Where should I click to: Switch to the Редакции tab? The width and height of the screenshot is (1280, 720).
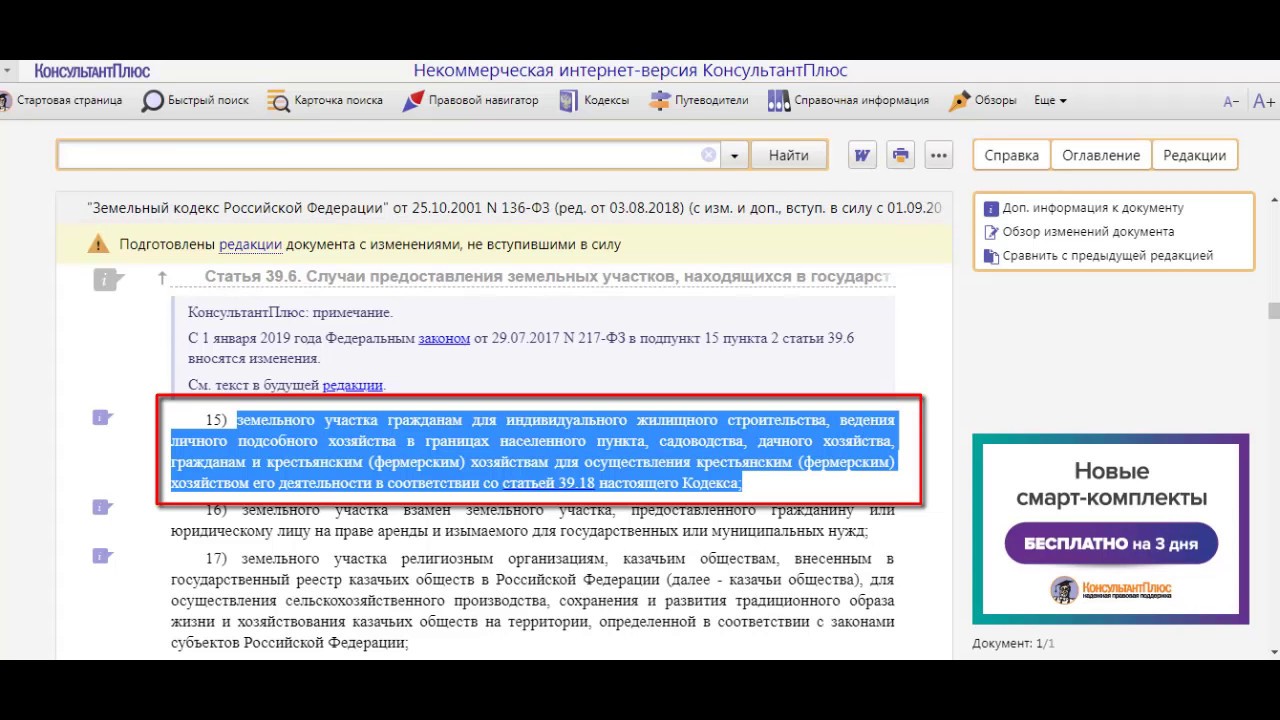point(1194,155)
